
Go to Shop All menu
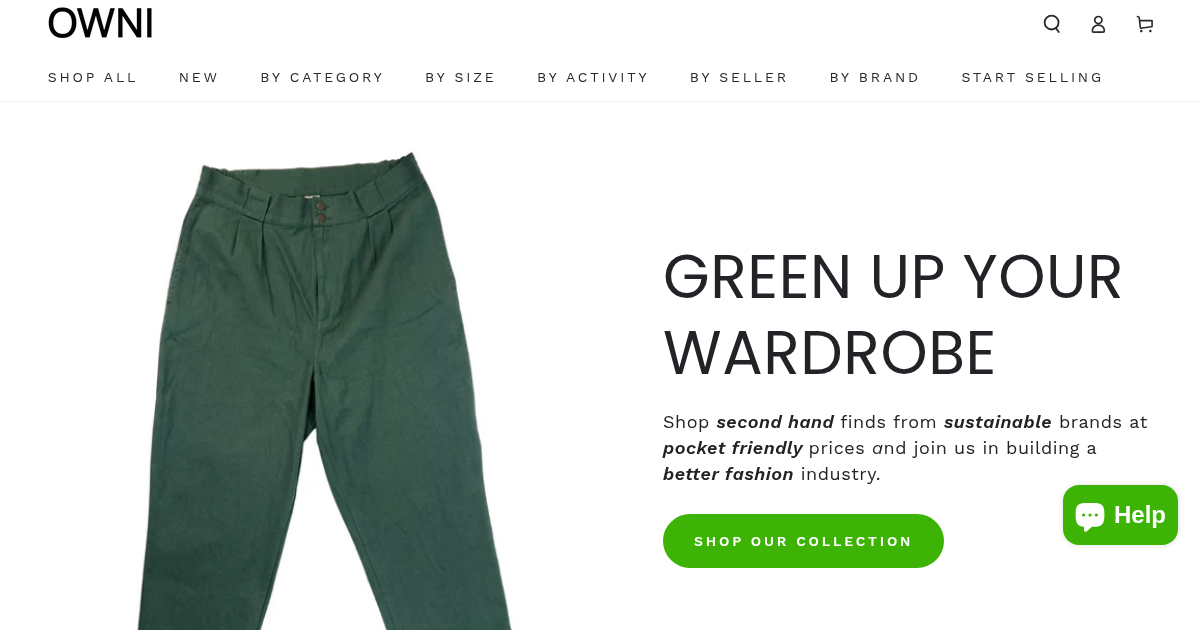point(92,77)
